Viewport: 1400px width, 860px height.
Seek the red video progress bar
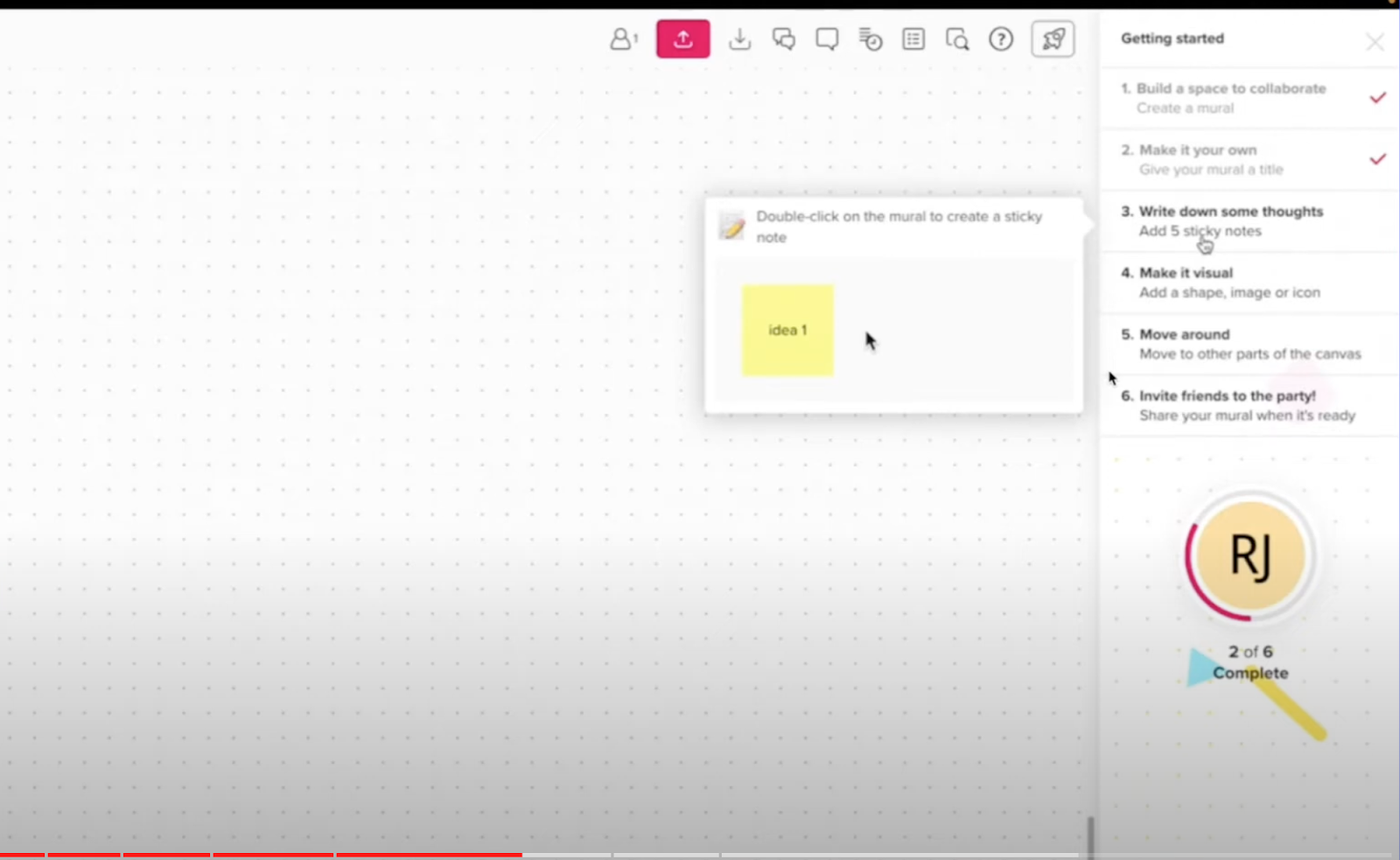click(261, 855)
